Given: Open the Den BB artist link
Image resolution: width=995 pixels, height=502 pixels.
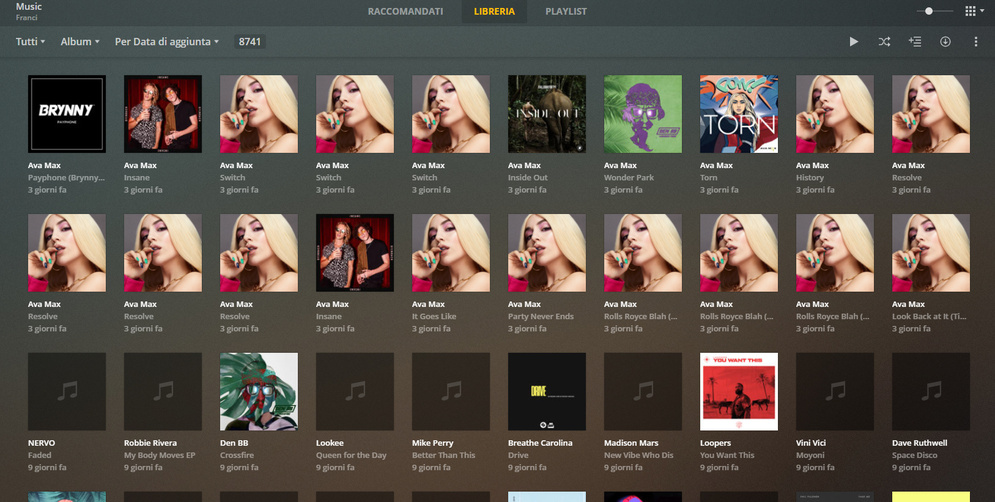Looking at the screenshot, I should pyautogui.click(x=234, y=443).
